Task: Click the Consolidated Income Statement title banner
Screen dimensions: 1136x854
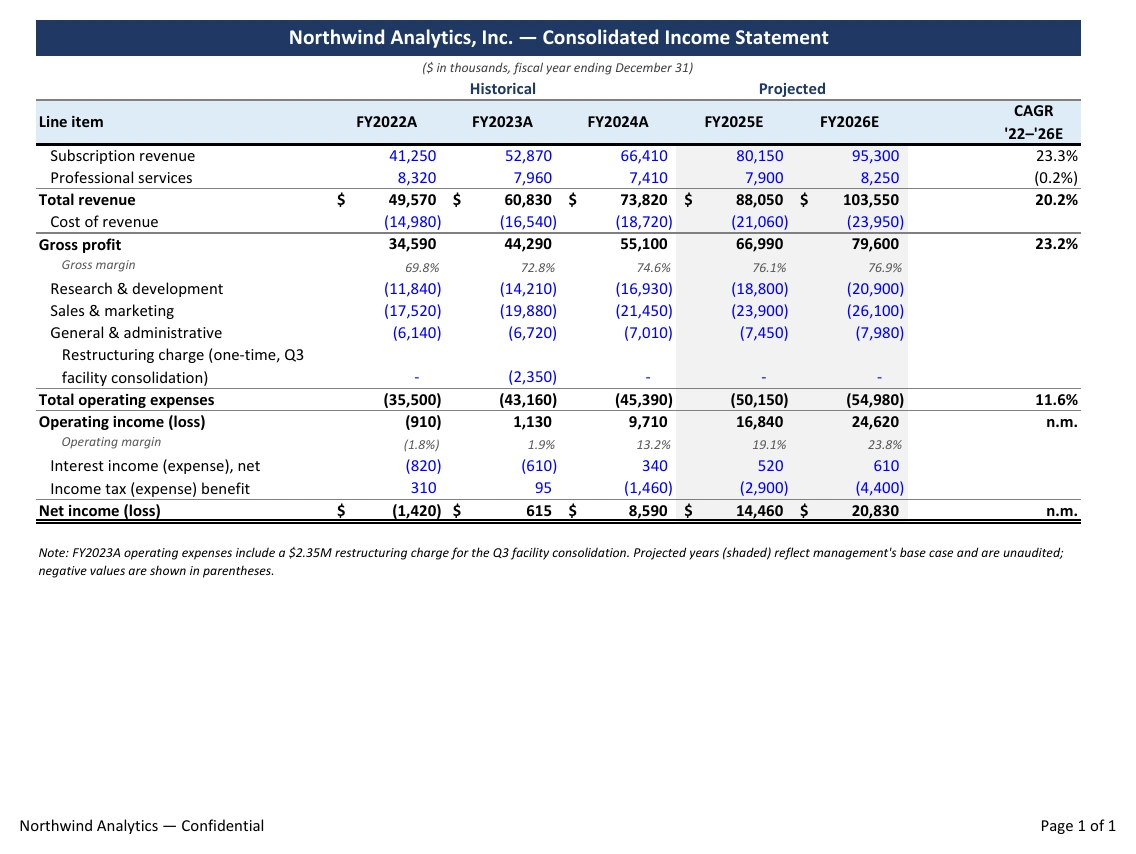Action: point(558,38)
